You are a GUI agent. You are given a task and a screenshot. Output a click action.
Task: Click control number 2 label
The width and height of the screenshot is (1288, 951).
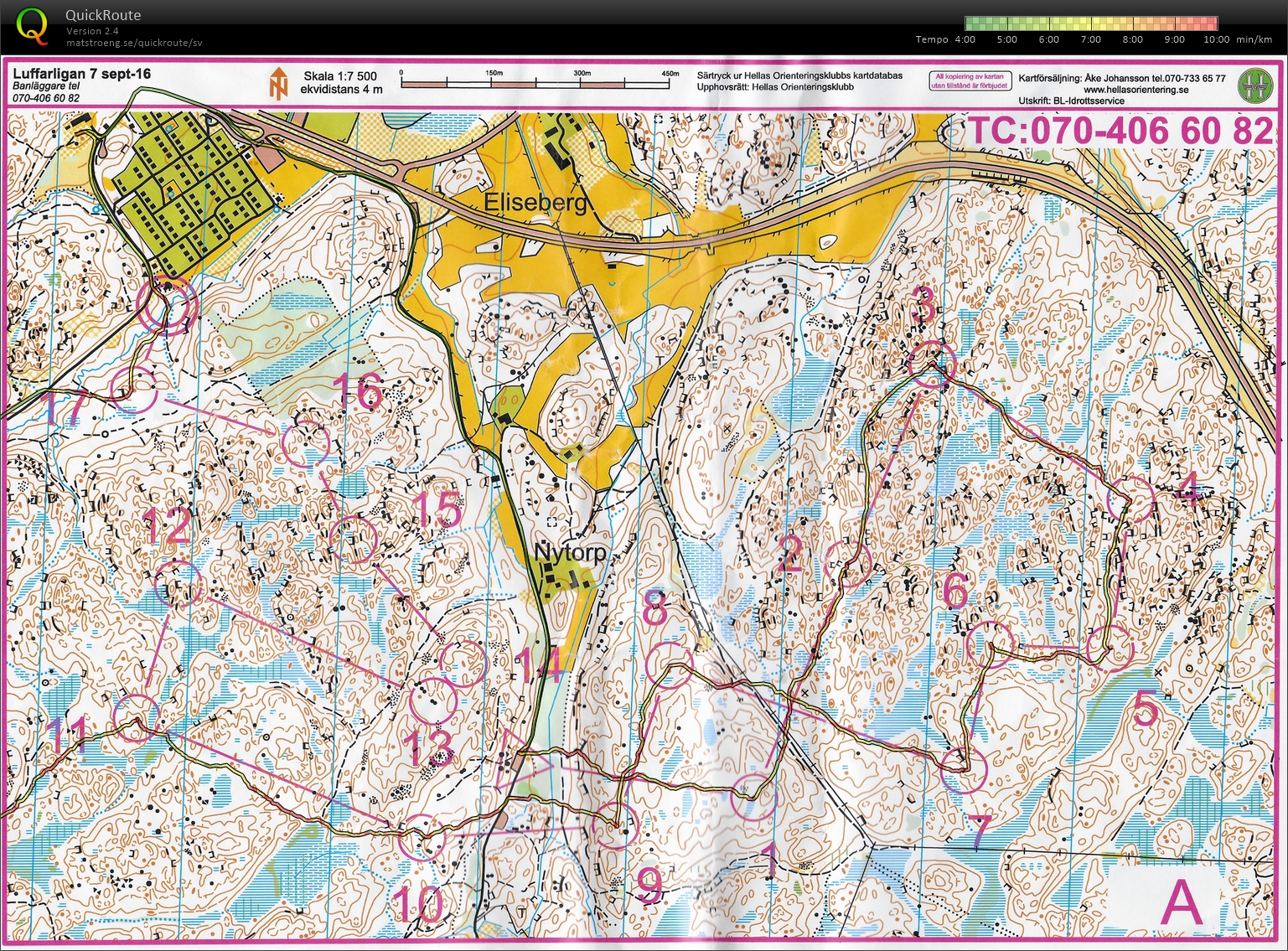[789, 554]
